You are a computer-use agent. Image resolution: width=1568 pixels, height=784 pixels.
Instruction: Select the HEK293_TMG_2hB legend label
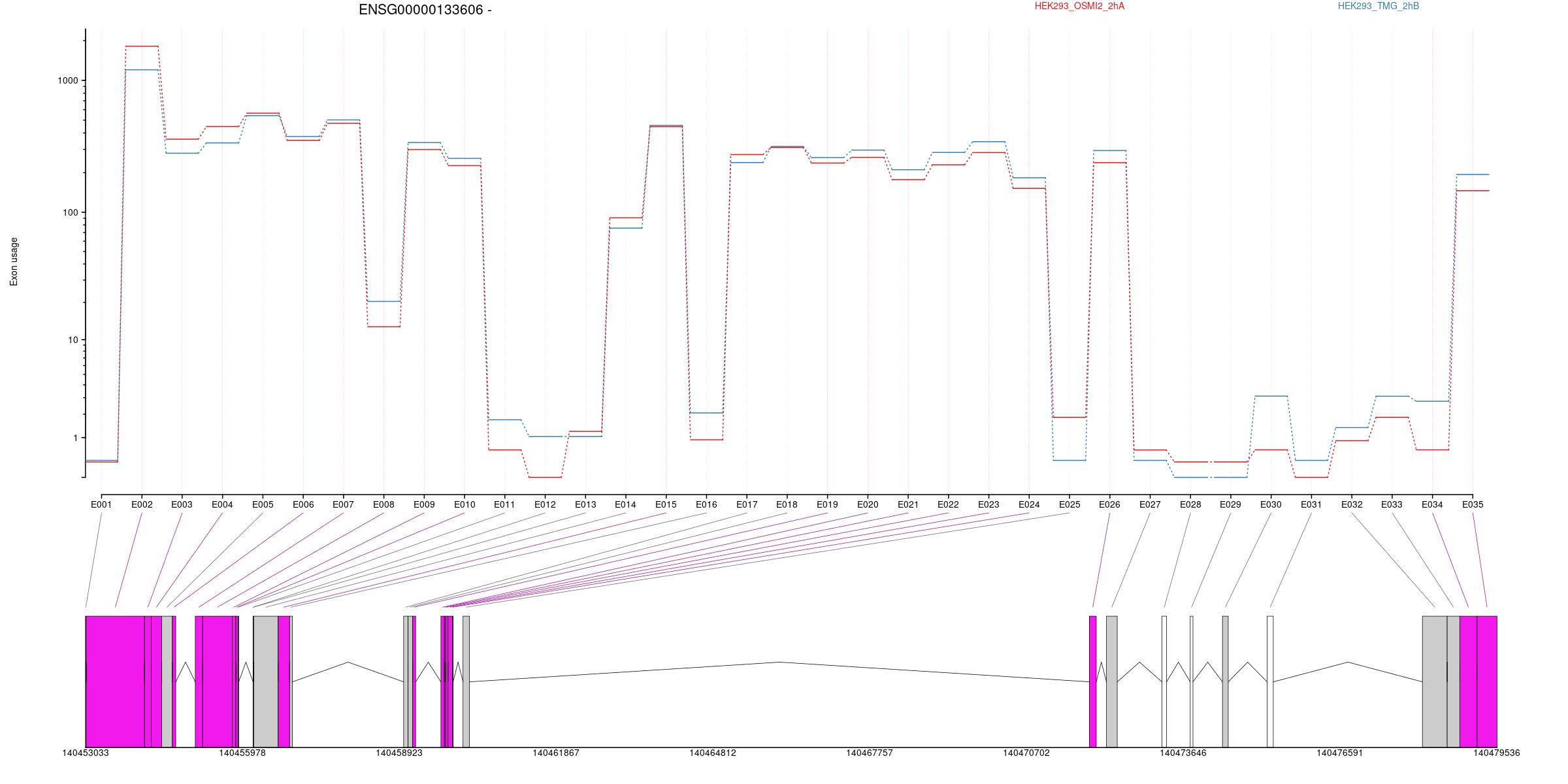click(x=1379, y=6)
